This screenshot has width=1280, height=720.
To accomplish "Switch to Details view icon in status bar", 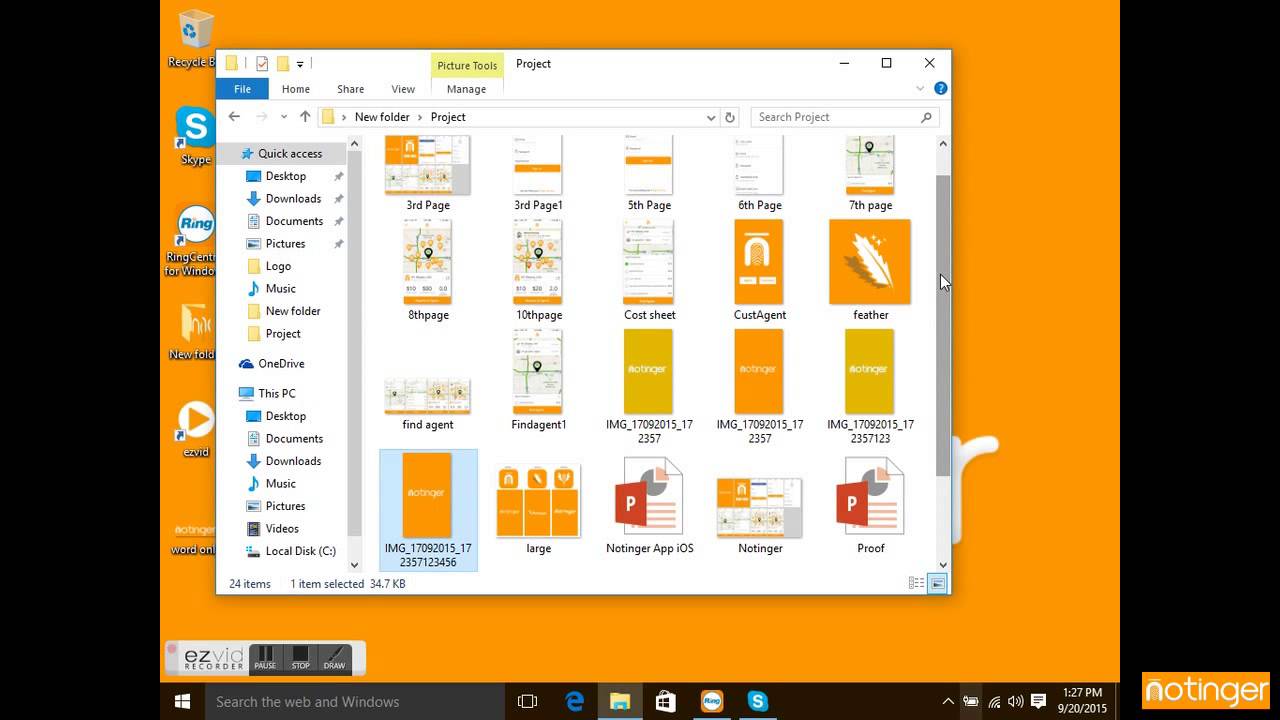I will coord(916,583).
